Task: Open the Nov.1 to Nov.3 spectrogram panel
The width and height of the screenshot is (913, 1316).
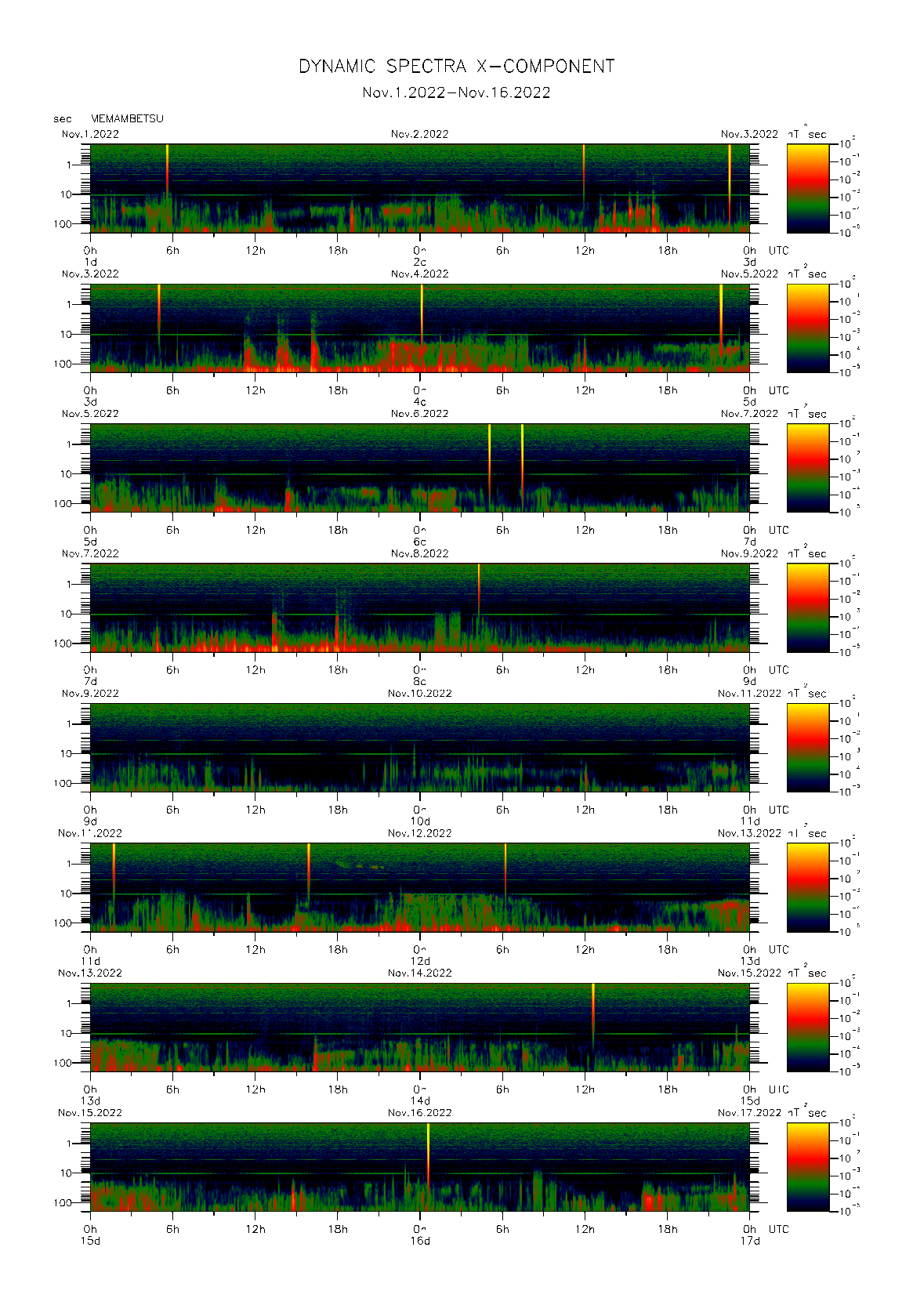Action: pos(420,188)
